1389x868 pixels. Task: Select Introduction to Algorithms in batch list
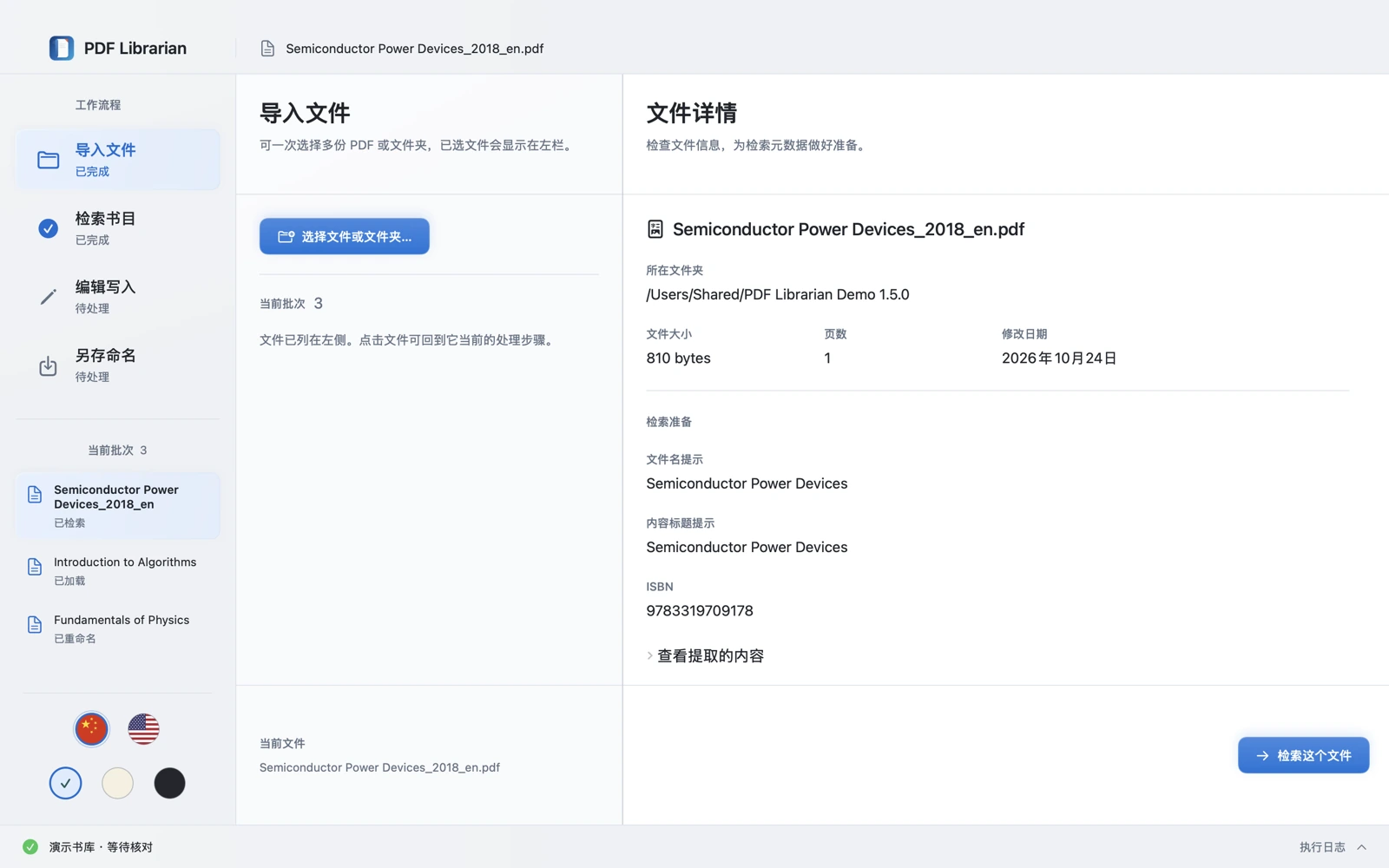(x=118, y=571)
